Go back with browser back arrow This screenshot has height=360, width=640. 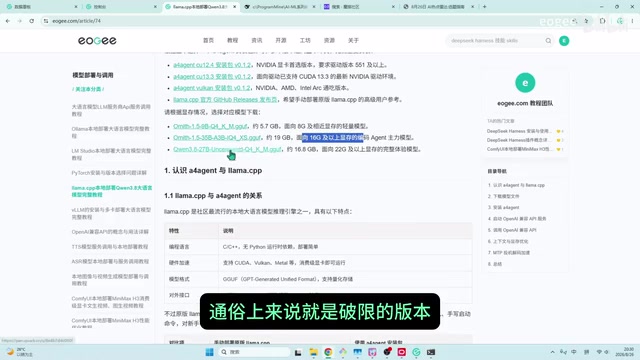tap(8, 21)
